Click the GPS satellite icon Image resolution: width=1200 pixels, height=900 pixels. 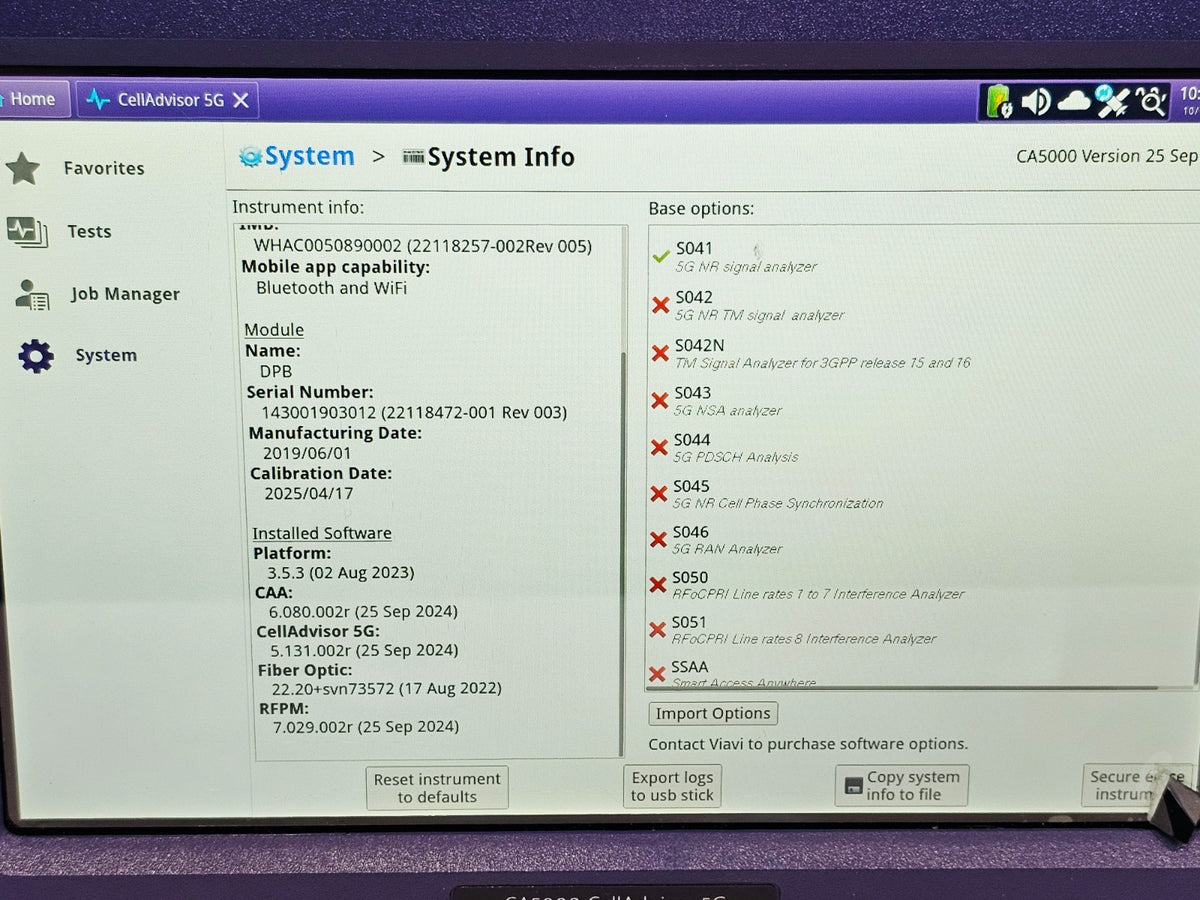1112,101
